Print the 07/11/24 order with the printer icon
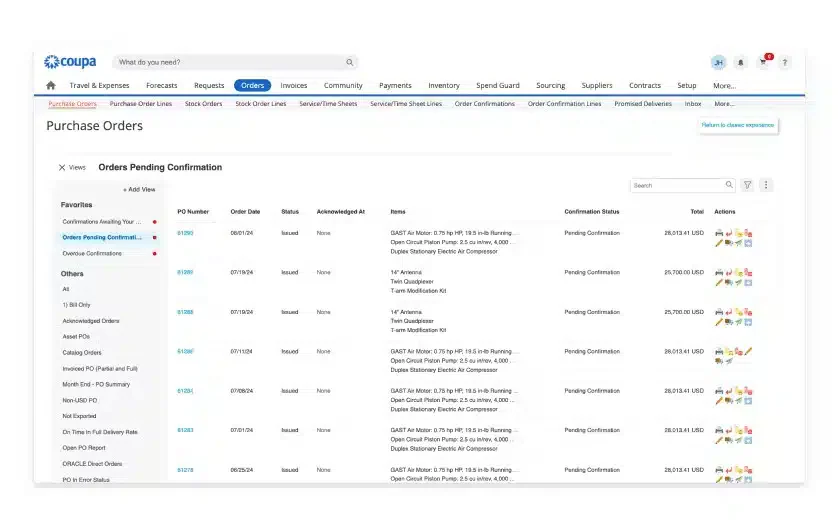 point(719,352)
